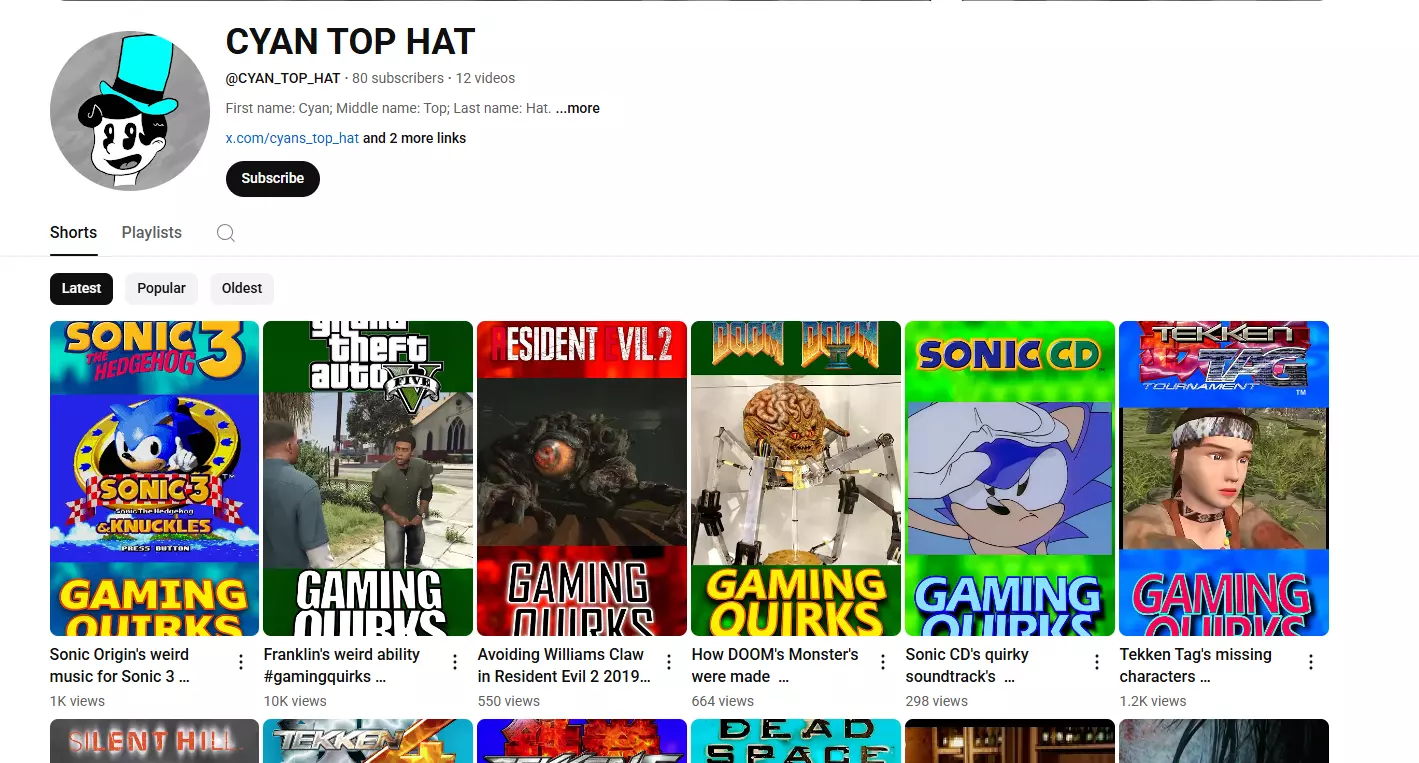Open options menu for Sonic CD's quirky soundtrack short
1419x763 pixels.
(x=1097, y=662)
